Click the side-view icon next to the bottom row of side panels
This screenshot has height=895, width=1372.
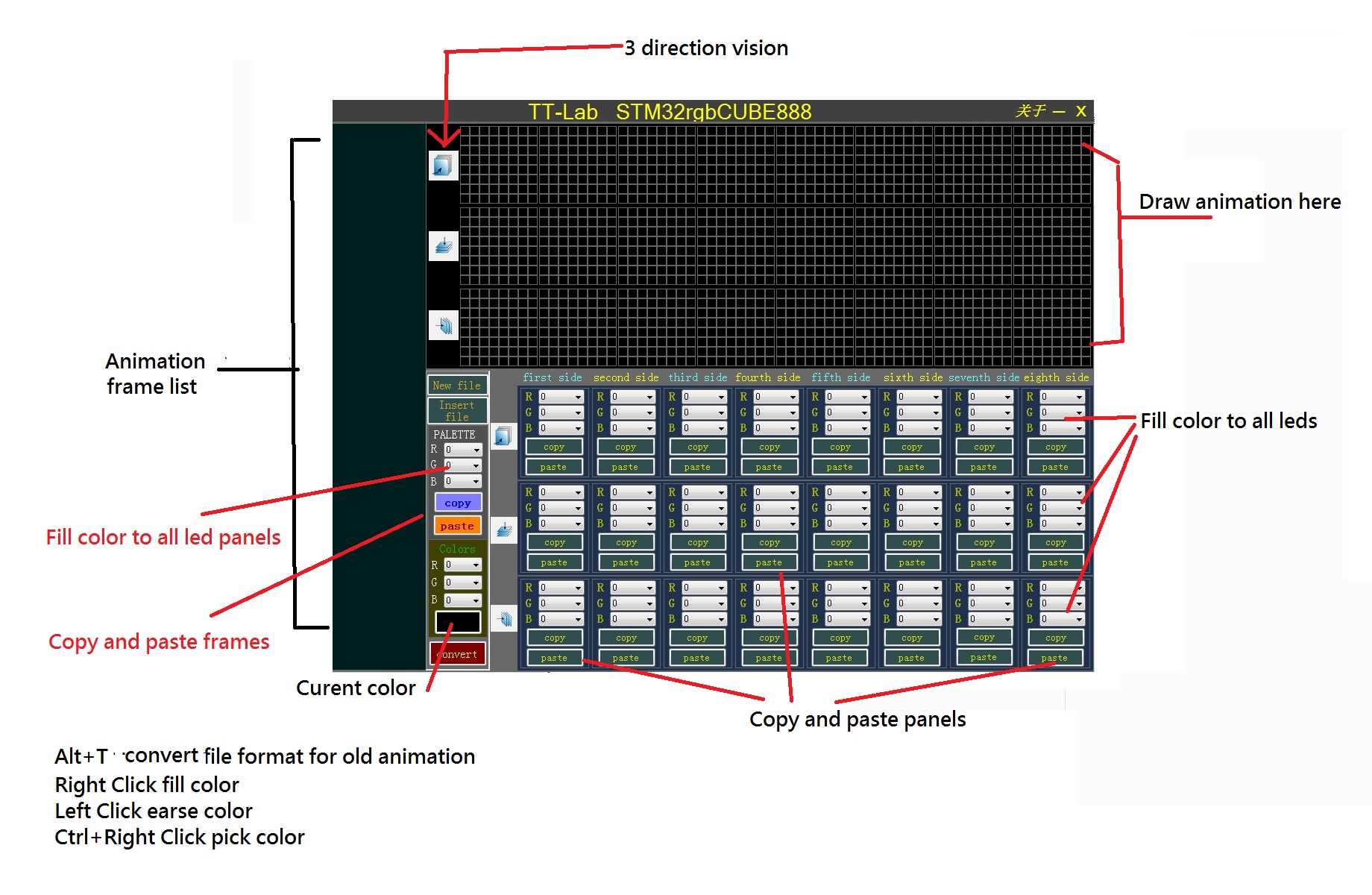[503, 618]
